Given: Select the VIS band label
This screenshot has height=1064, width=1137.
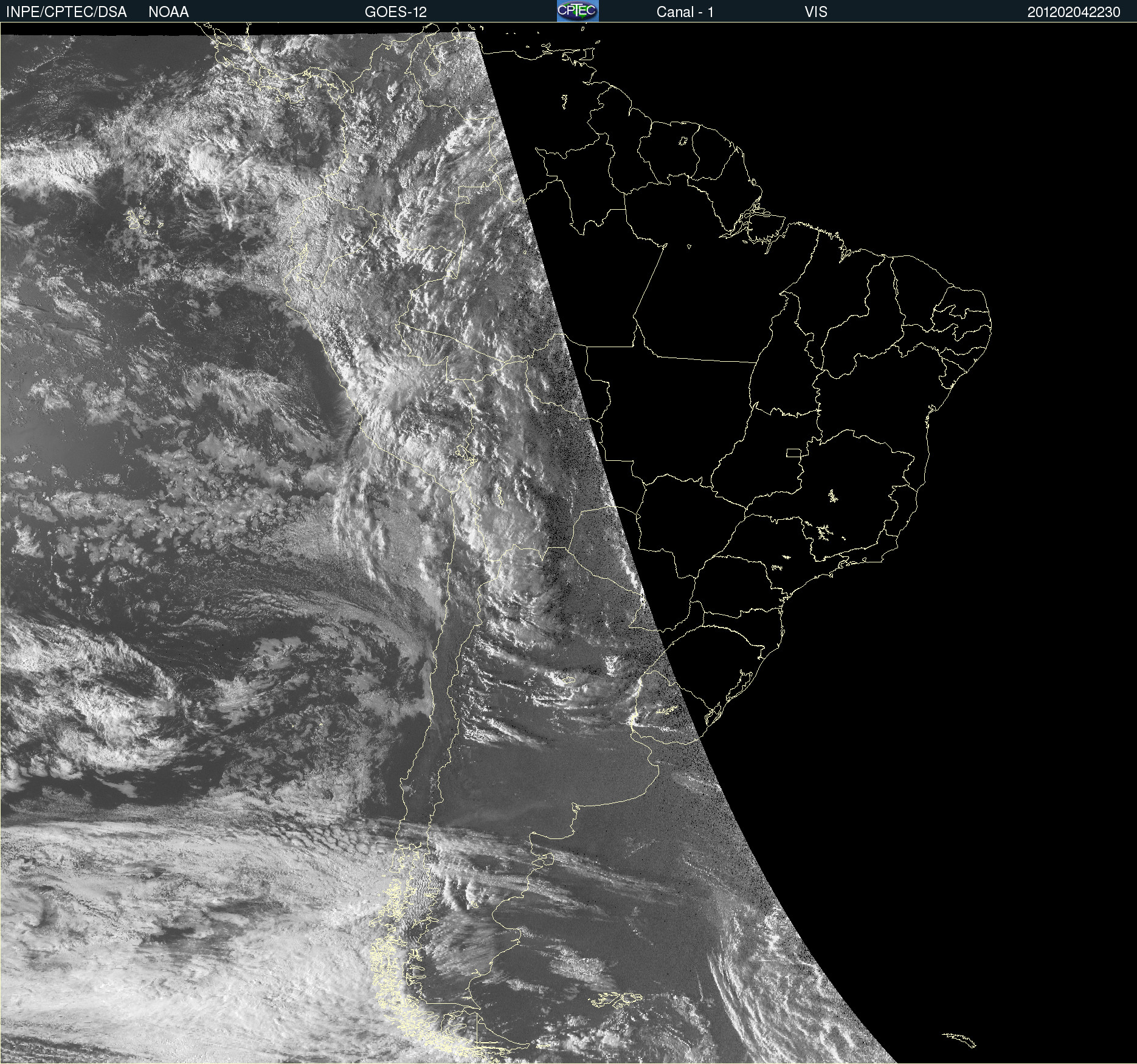Looking at the screenshot, I should (816, 12).
